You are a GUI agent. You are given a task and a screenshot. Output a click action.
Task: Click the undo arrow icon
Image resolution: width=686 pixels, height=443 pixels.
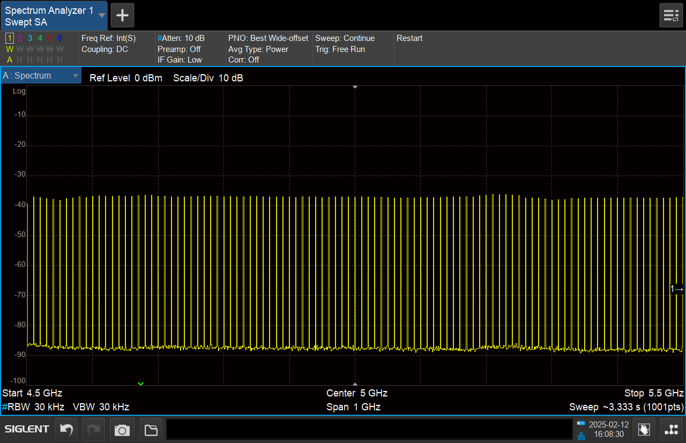(x=67, y=430)
